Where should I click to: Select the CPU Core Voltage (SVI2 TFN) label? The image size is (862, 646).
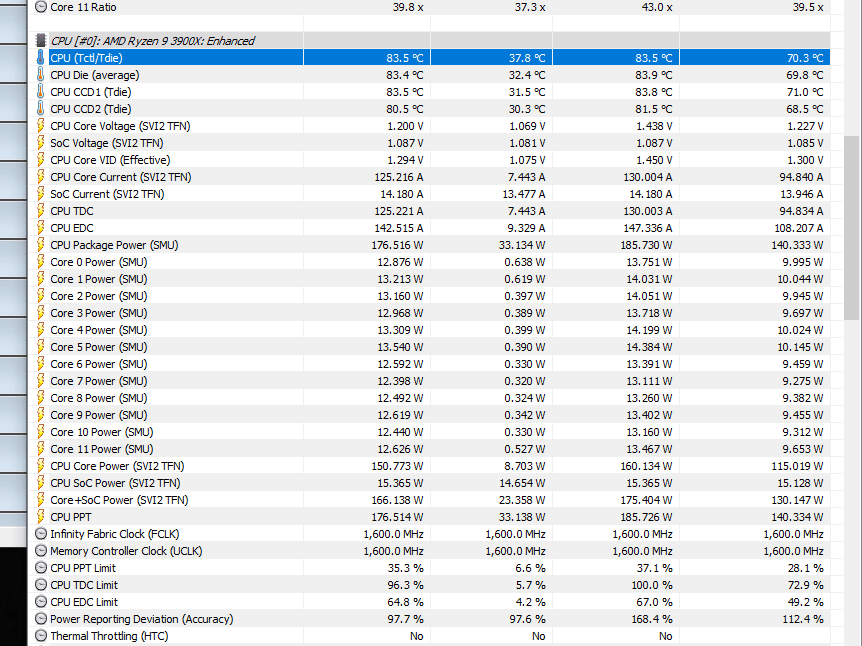click(x=120, y=126)
